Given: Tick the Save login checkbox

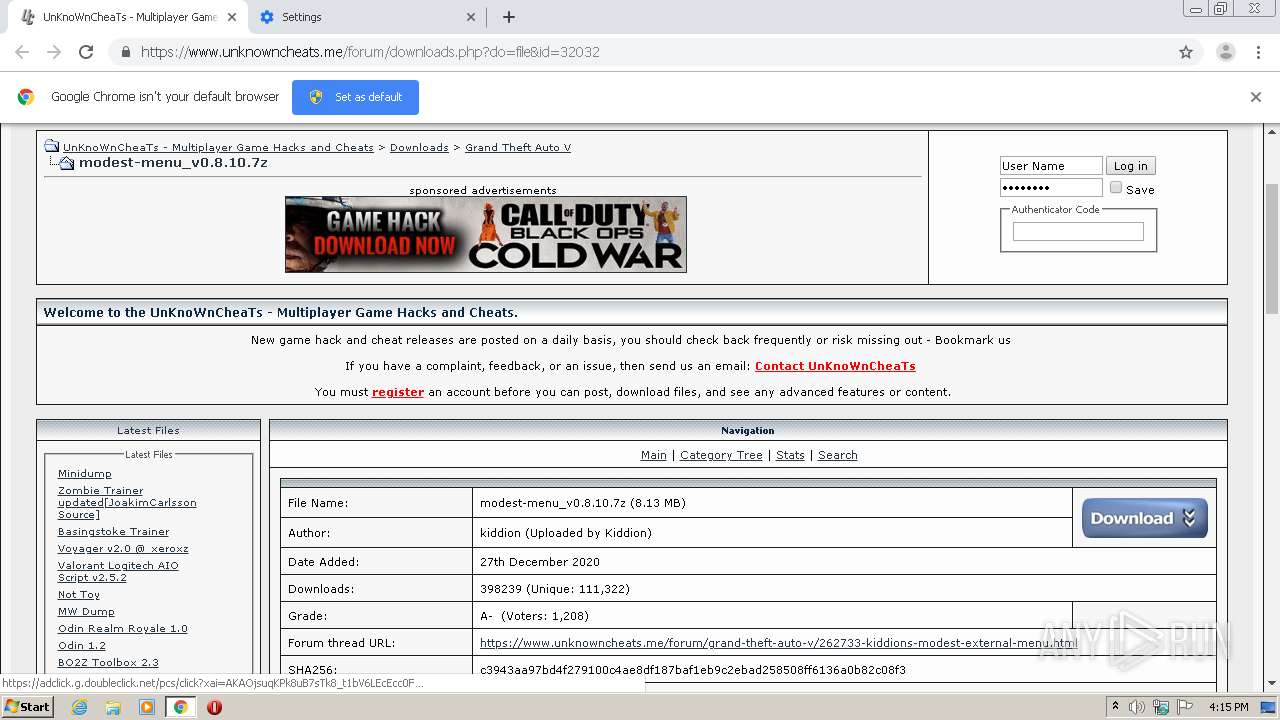Looking at the screenshot, I should 1116,187.
